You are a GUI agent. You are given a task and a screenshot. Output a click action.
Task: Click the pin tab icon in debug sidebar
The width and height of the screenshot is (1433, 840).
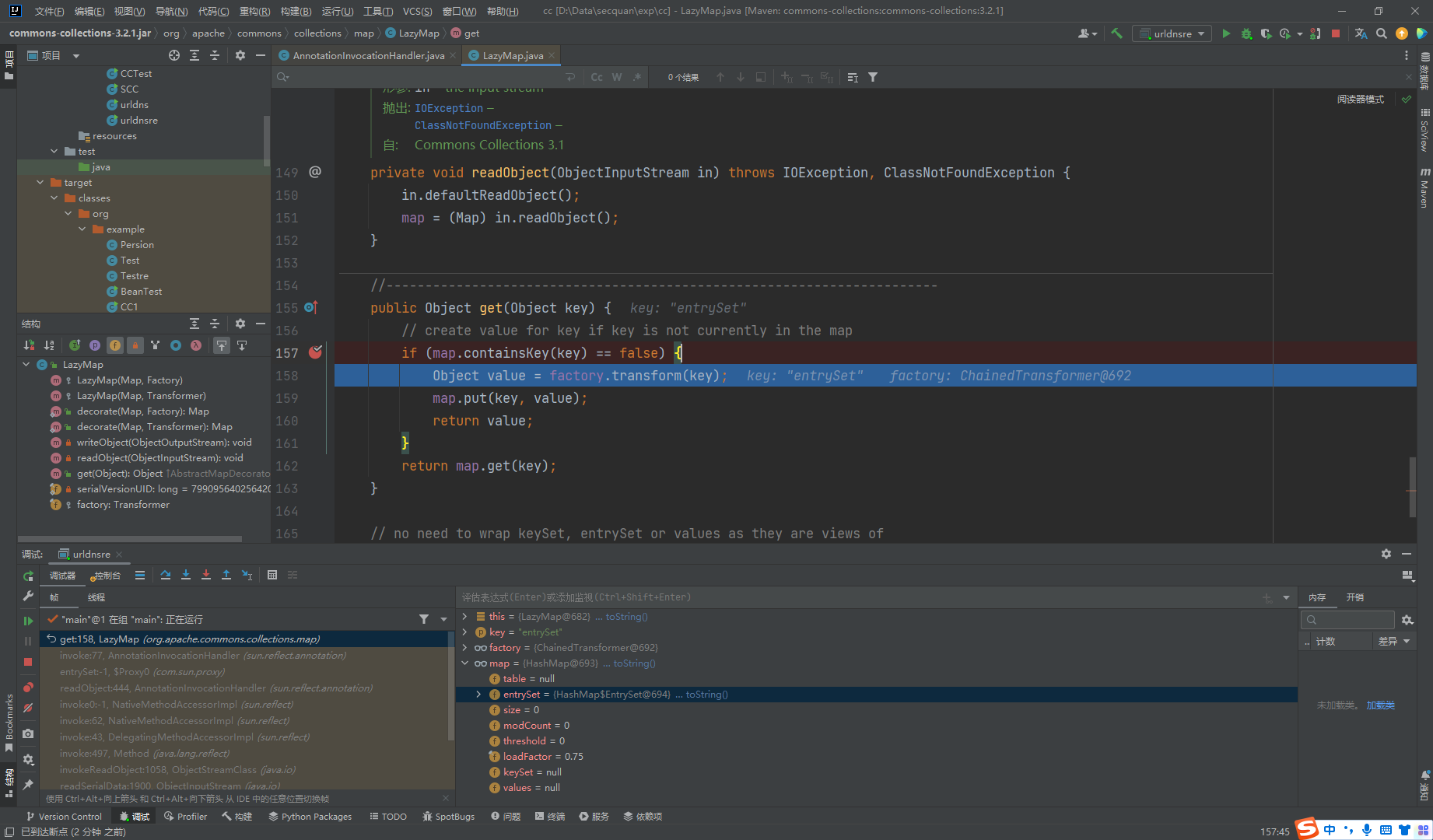(x=28, y=785)
